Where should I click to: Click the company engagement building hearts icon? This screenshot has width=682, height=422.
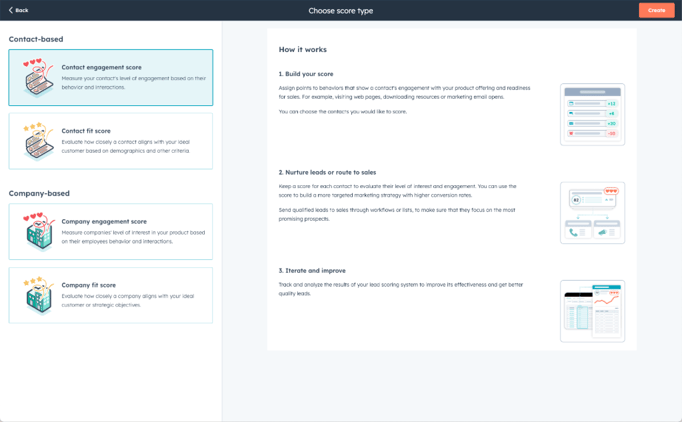(38, 231)
